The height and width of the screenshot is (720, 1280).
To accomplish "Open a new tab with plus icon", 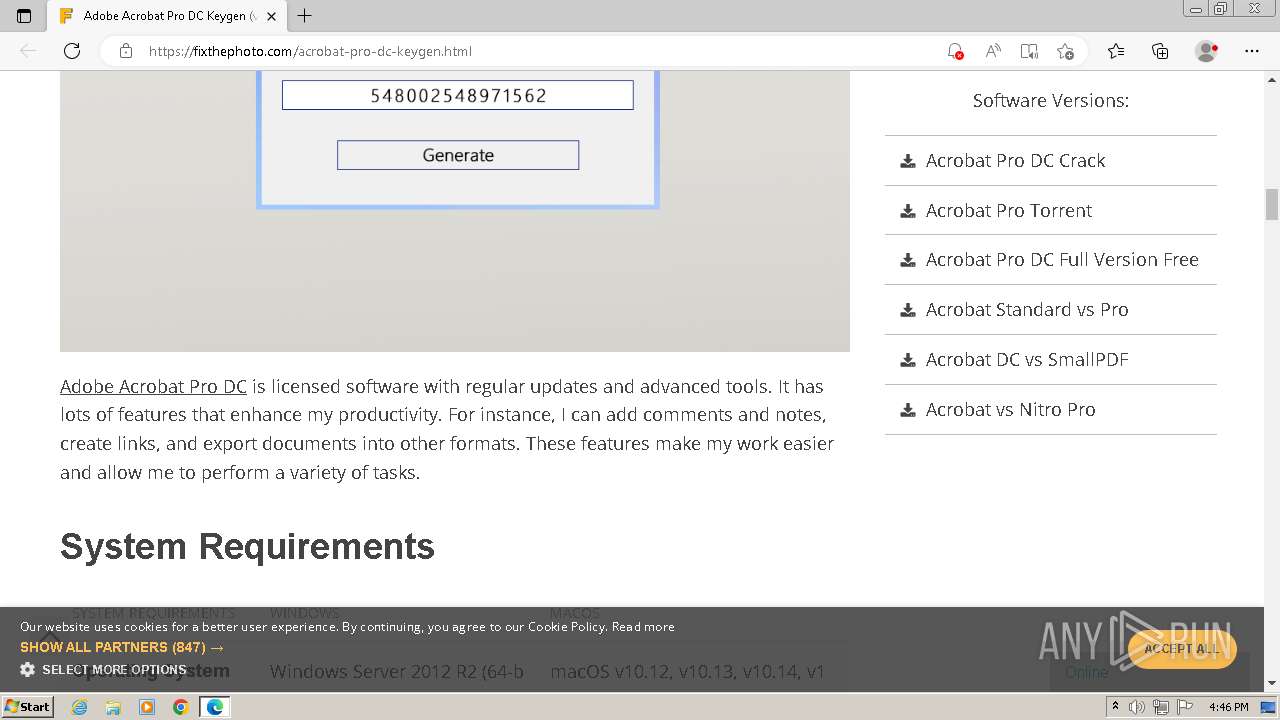I will [x=305, y=16].
